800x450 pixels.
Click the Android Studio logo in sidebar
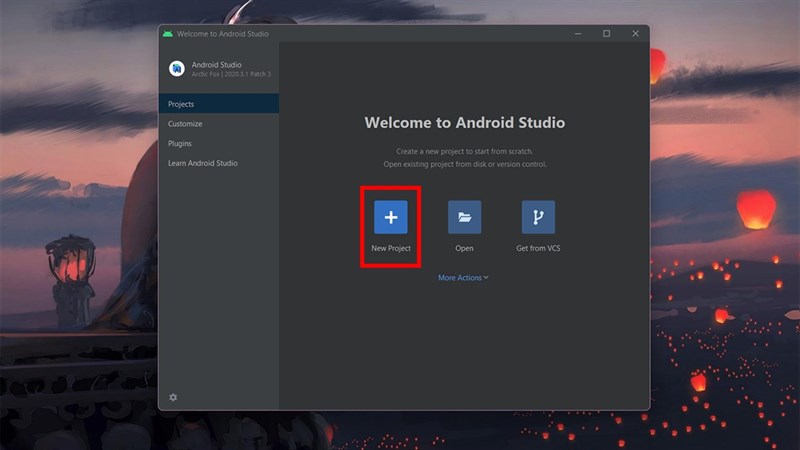tap(175, 69)
